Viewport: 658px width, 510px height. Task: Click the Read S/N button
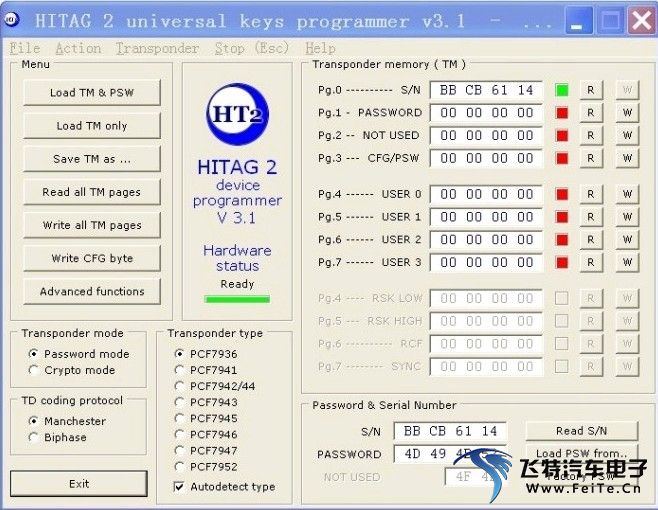tap(582, 431)
